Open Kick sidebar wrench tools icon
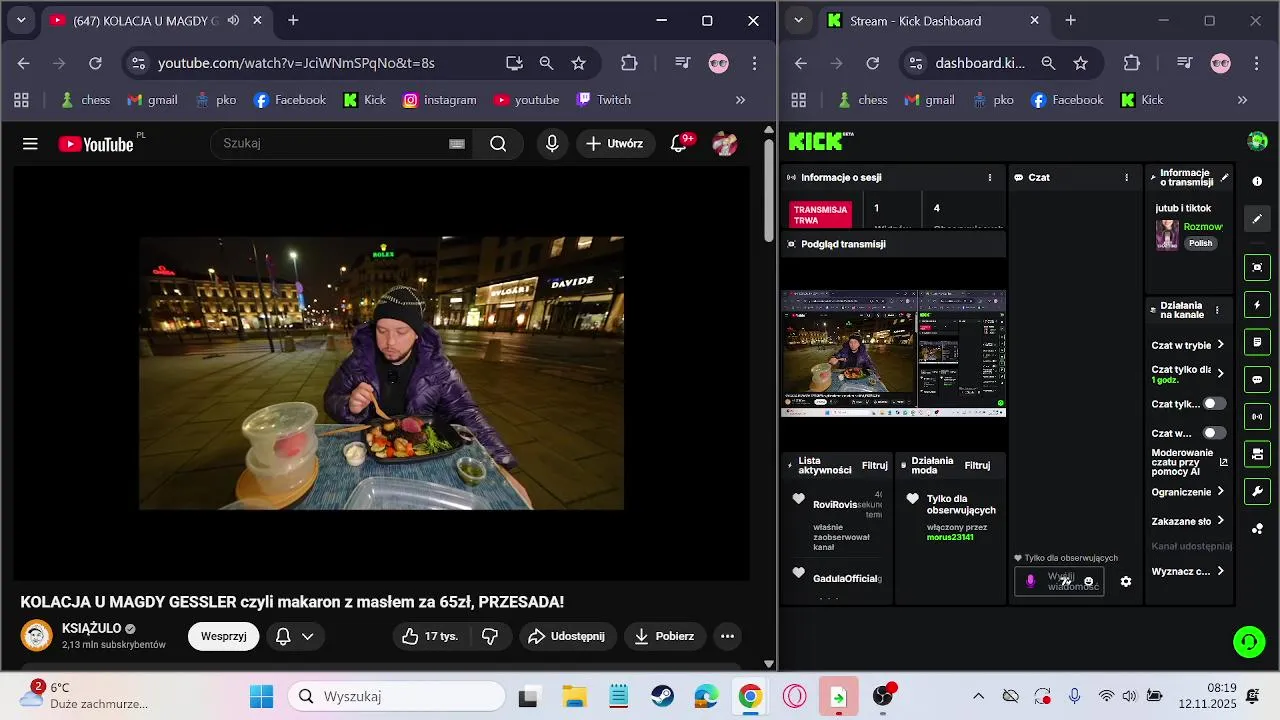The height and width of the screenshot is (720, 1280). (x=1257, y=491)
